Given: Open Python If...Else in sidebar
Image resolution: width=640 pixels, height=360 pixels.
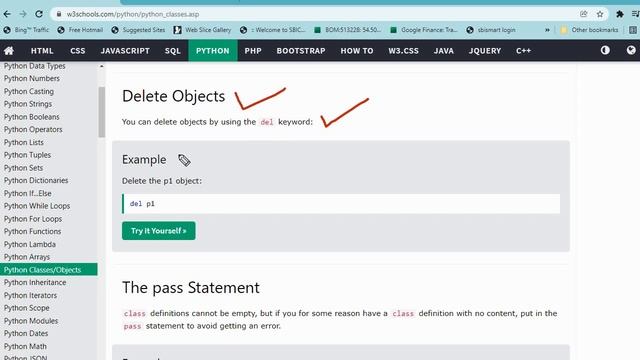Looking at the screenshot, I should click(28, 193).
